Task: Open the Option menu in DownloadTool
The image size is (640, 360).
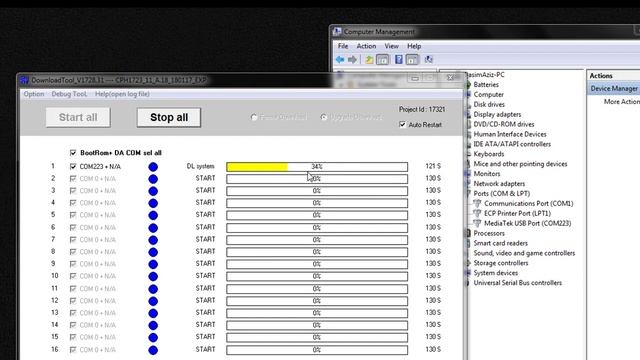Action: [x=34, y=94]
